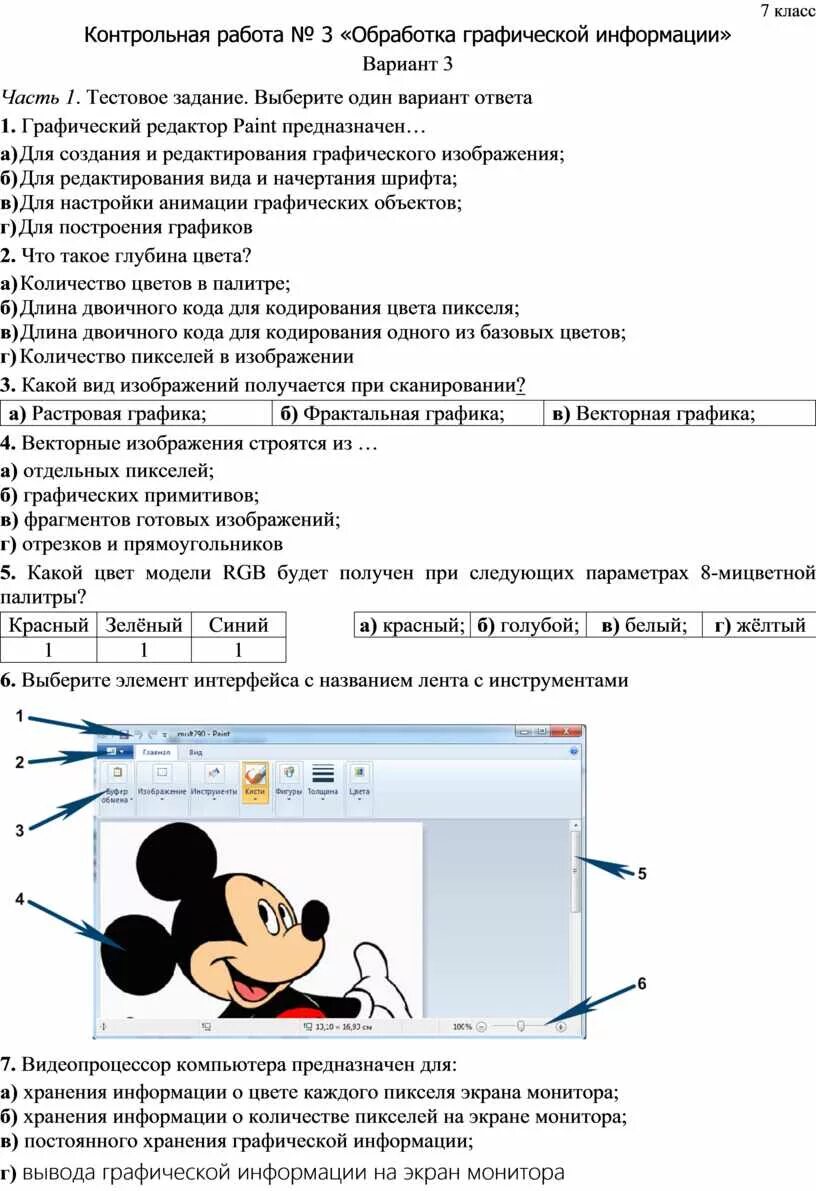Click the selection size icon in Paint's status bar
The image size is (816, 1191).
pyautogui.click(x=206, y=1027)
